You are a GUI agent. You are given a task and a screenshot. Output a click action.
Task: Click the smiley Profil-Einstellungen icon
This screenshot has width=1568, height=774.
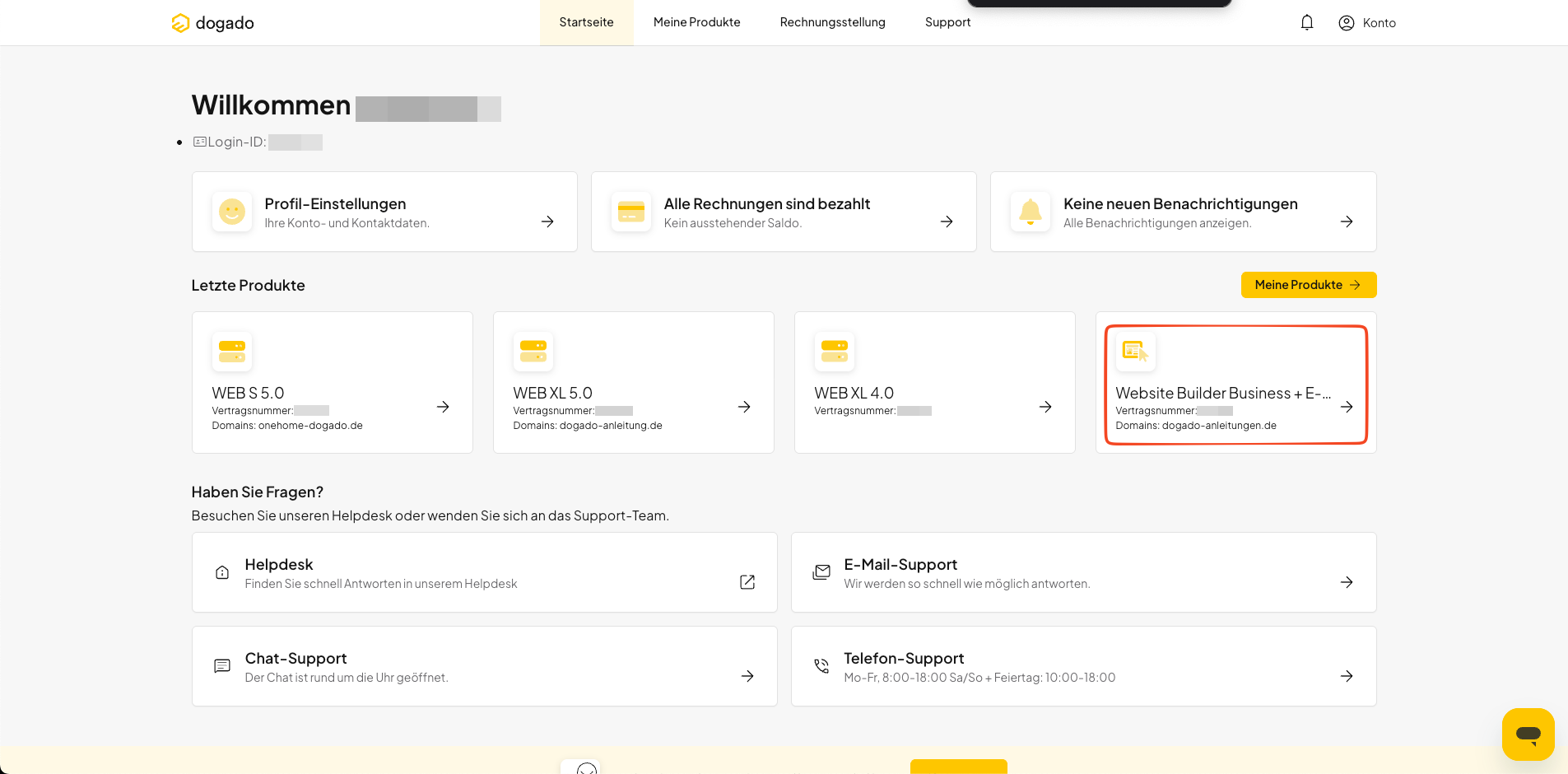click(x=232, y=212)
